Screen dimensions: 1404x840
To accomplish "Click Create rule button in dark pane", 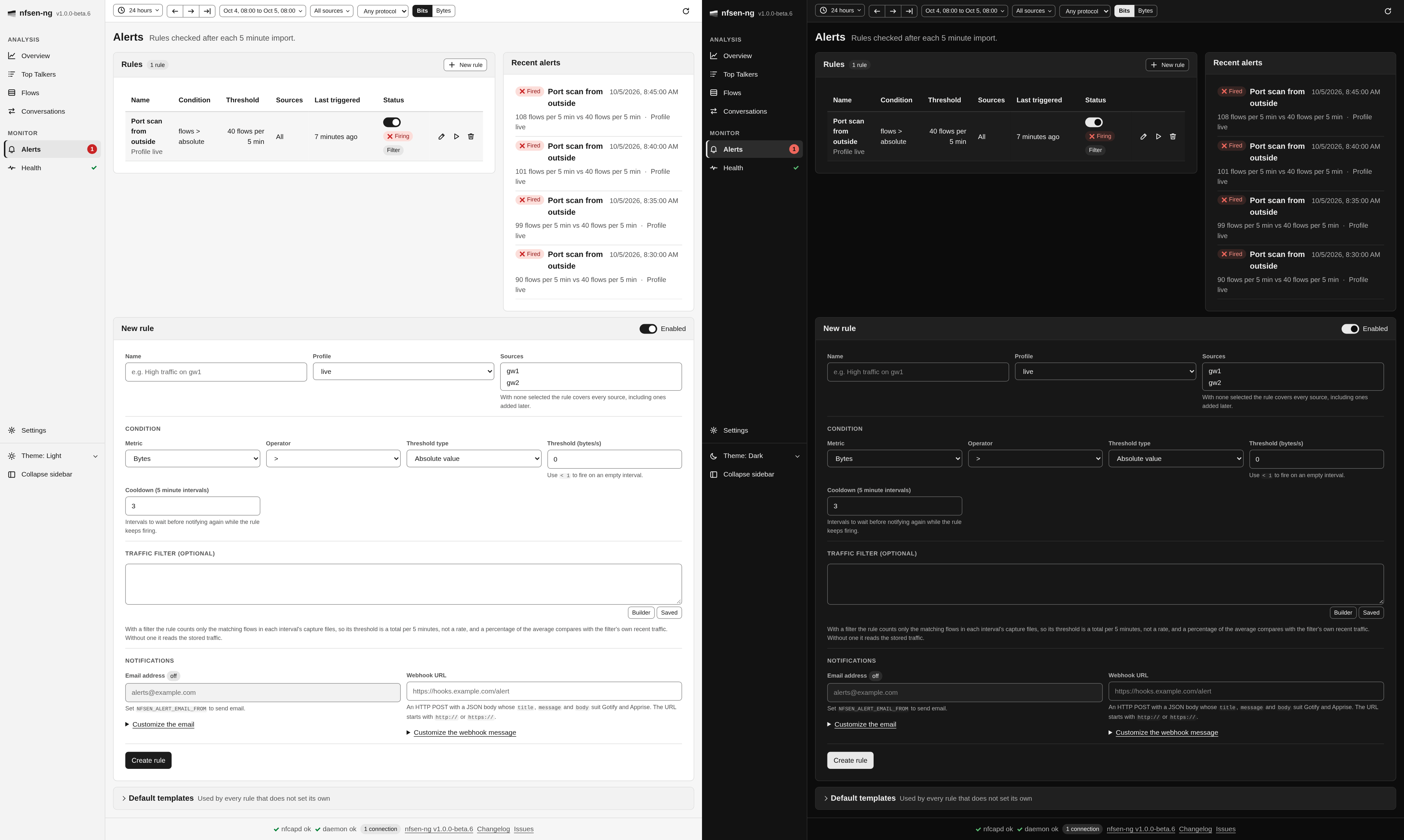I will point(850,760).
